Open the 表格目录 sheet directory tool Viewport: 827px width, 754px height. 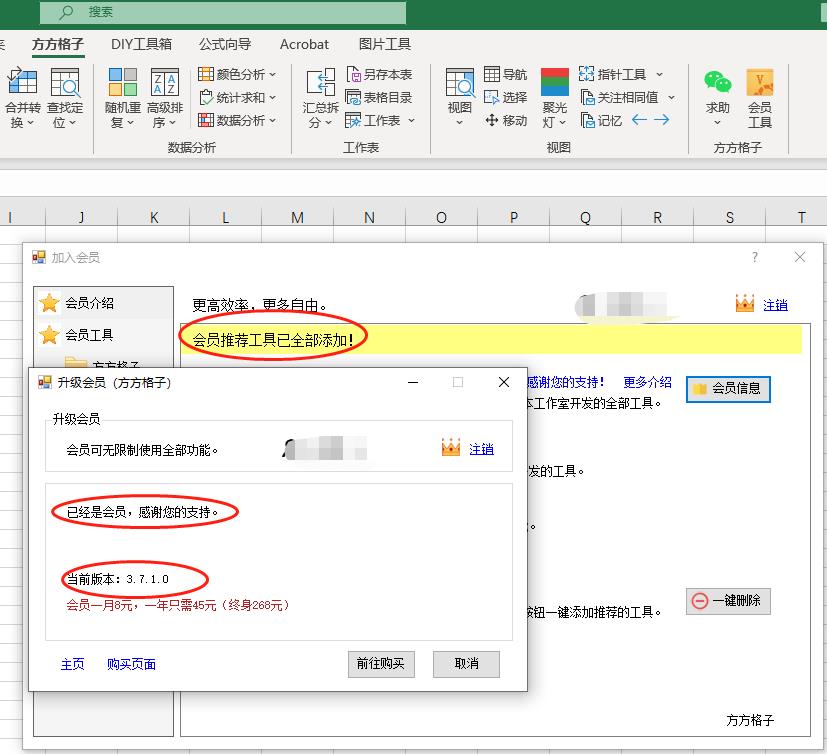379,98
